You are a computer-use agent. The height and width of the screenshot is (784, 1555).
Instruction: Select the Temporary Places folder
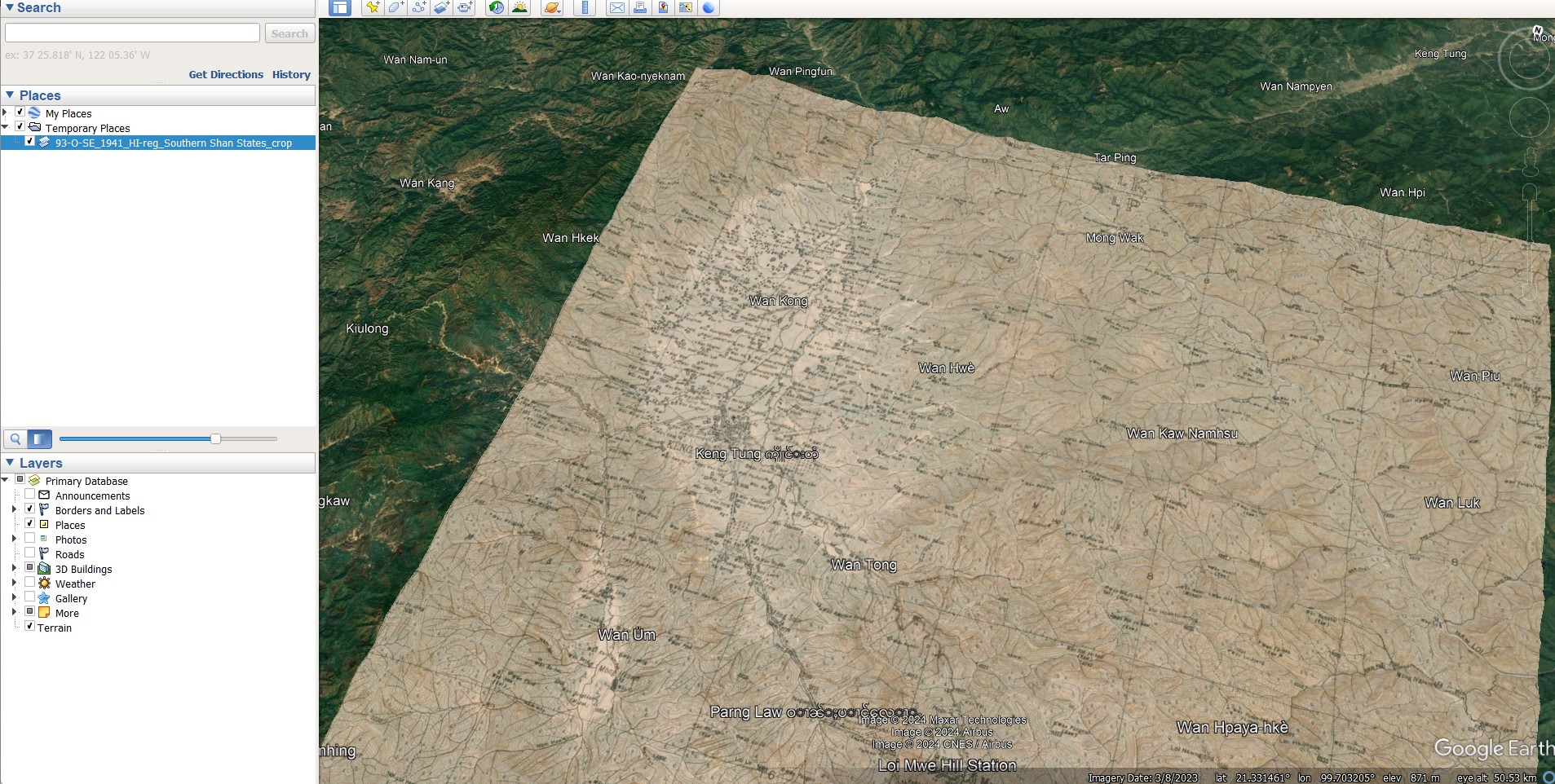point(87,128)
